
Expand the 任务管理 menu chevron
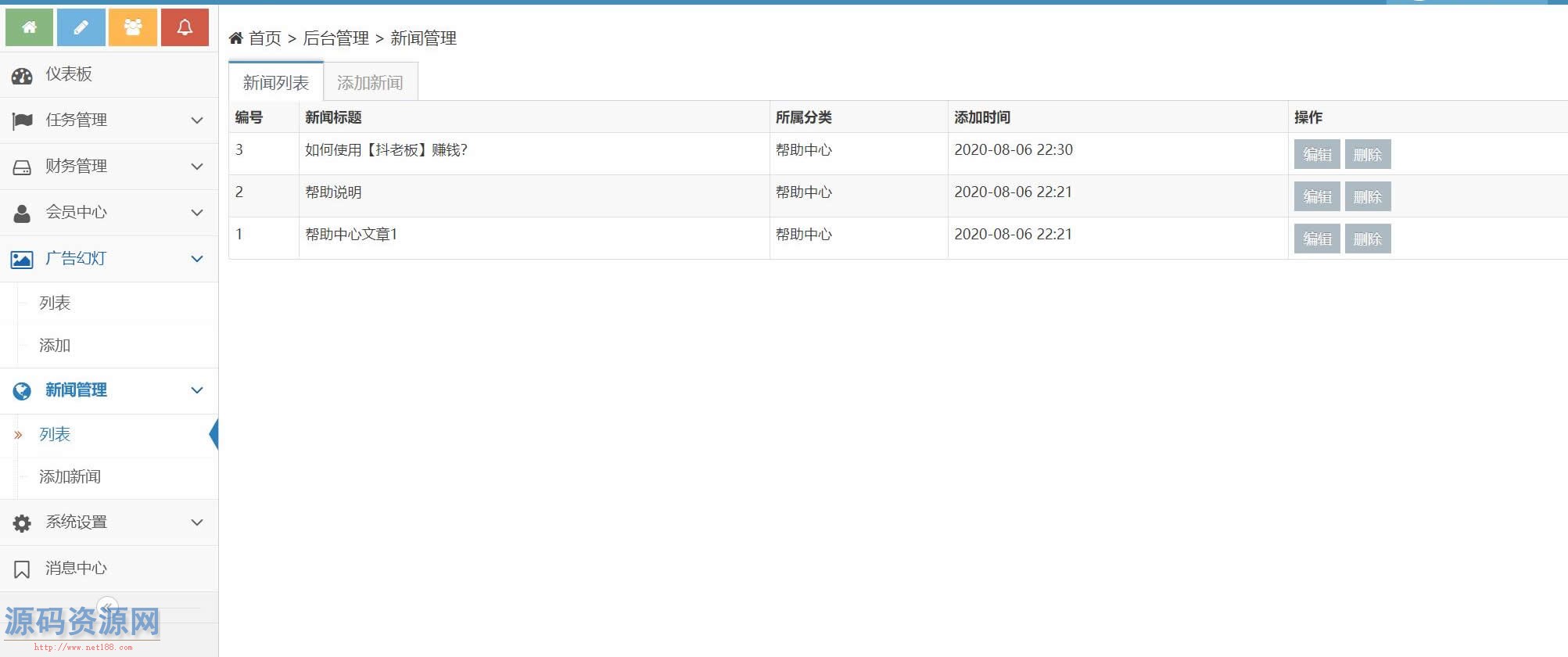[197, 120]
